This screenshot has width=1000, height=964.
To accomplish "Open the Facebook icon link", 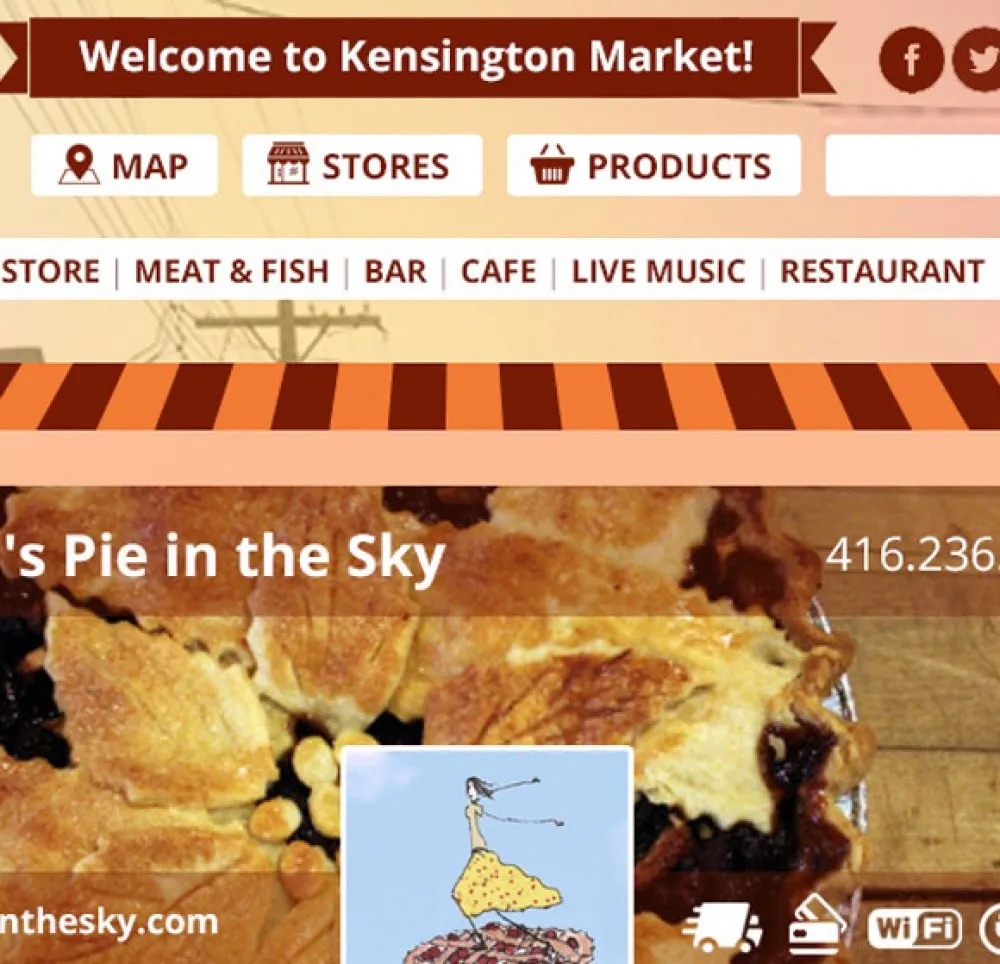I will 911,60.
